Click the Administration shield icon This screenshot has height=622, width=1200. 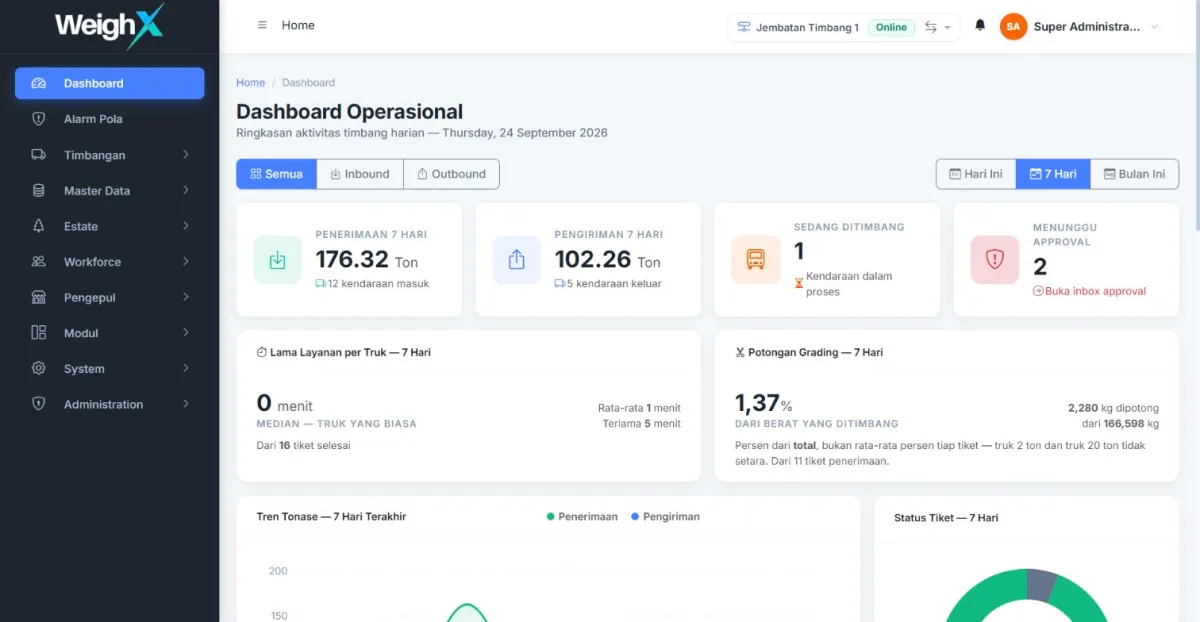39,404
